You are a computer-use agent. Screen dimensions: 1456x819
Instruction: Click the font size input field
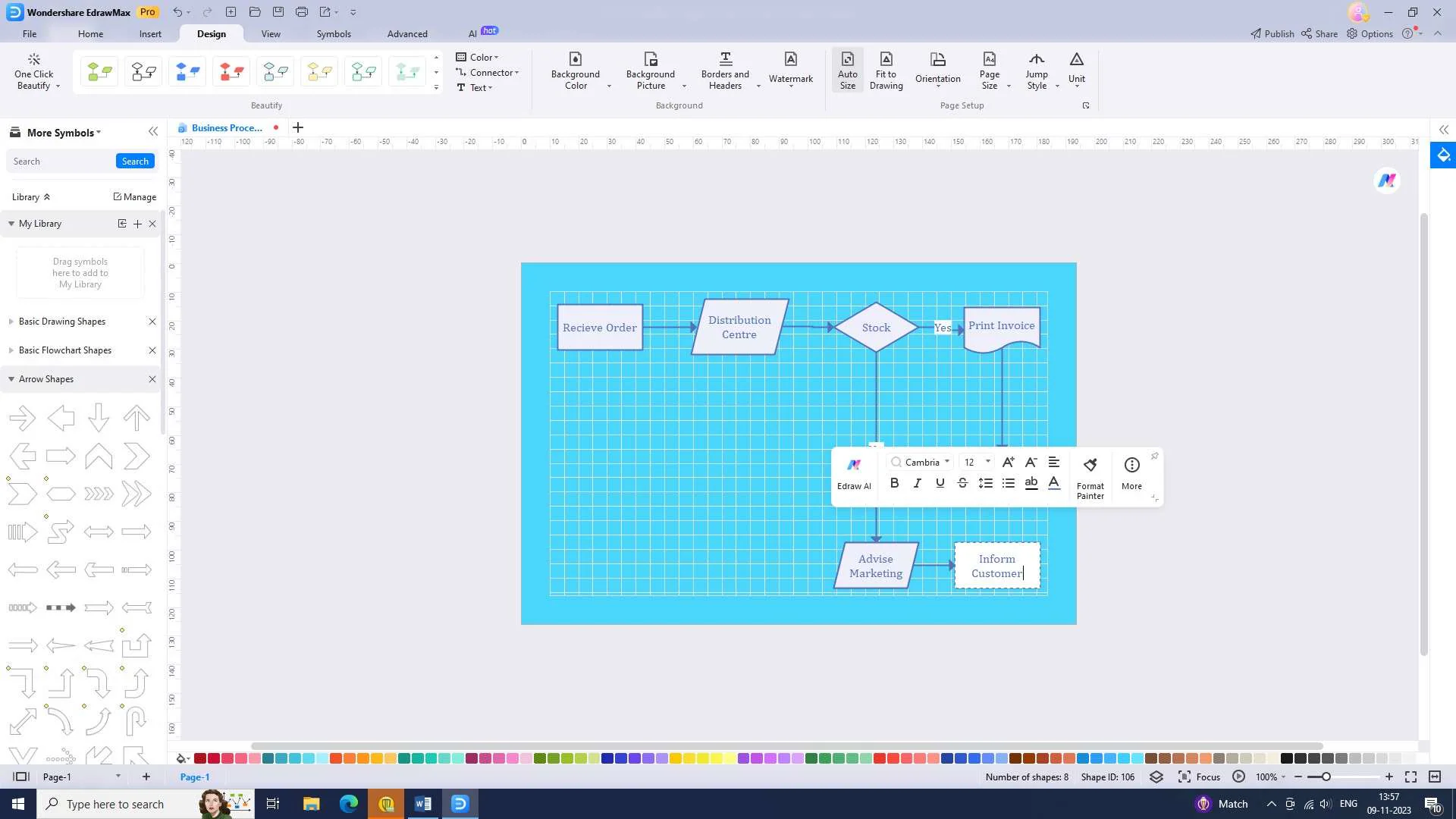click(968, 461)
